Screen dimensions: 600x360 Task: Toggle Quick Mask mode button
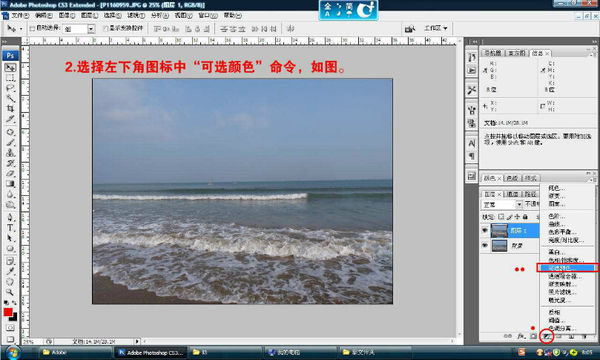tap(10, 327)
